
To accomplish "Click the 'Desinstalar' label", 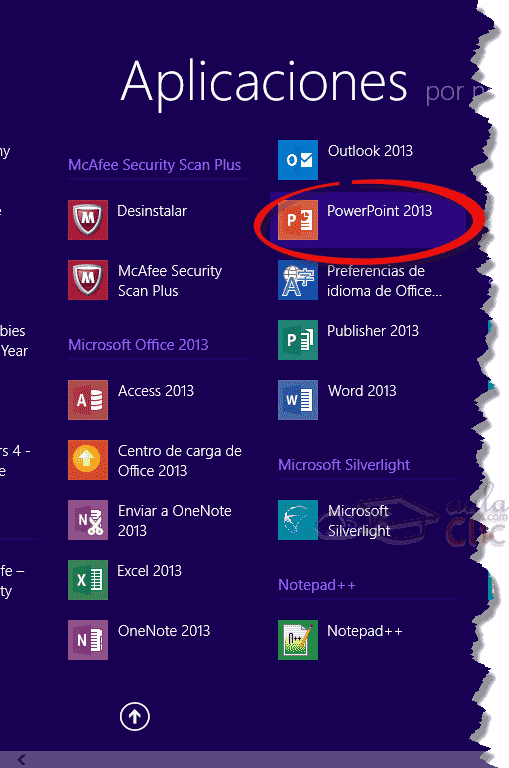I will (152, 211).
